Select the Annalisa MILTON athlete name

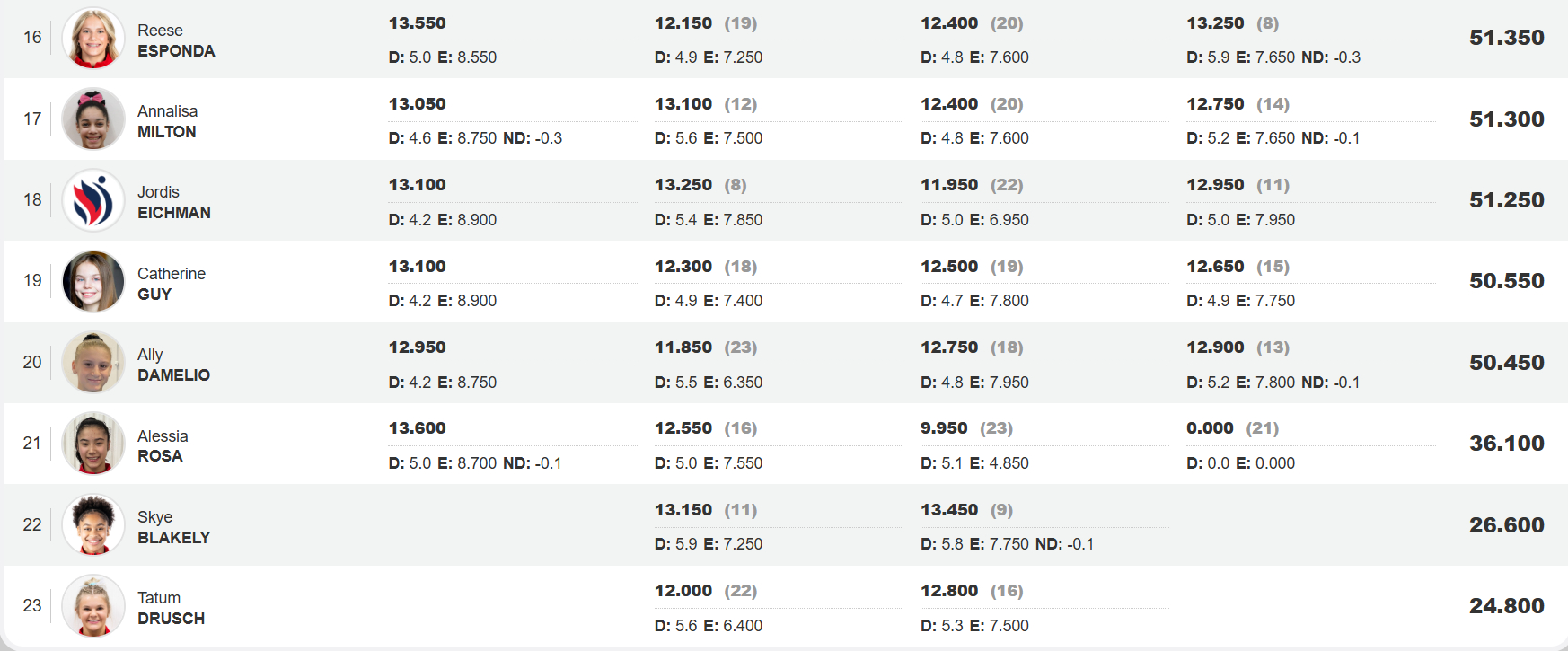coord(168,121)
